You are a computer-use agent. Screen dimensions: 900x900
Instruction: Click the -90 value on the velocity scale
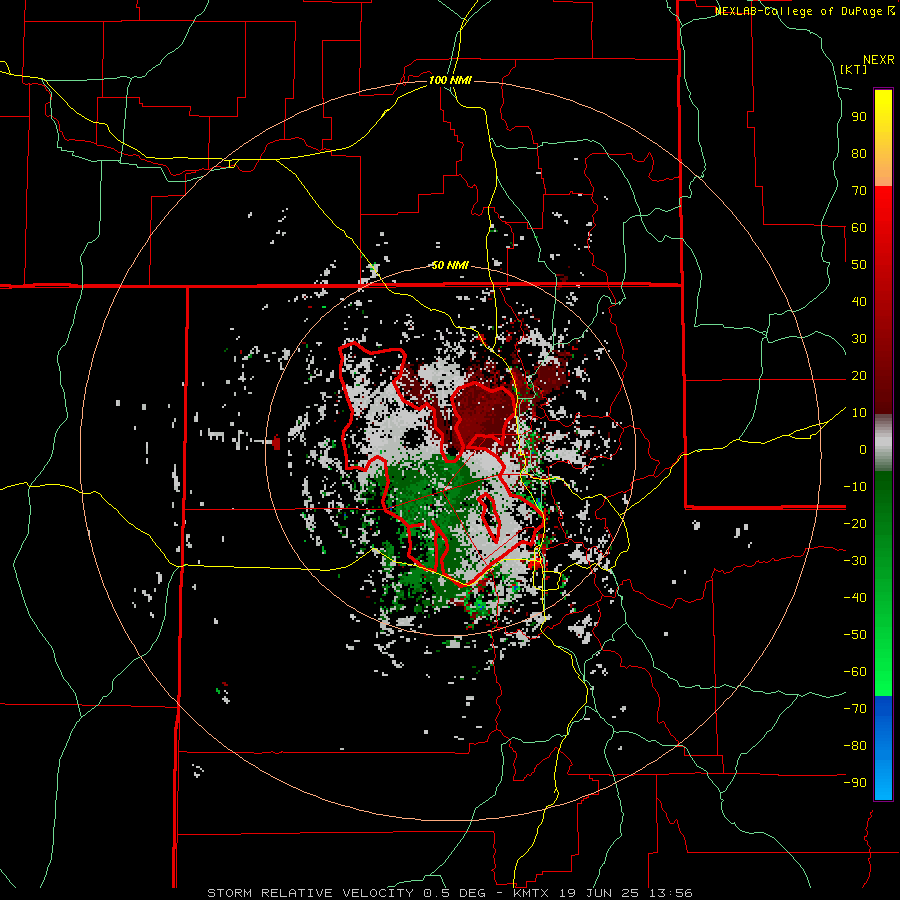coord(855,783)
